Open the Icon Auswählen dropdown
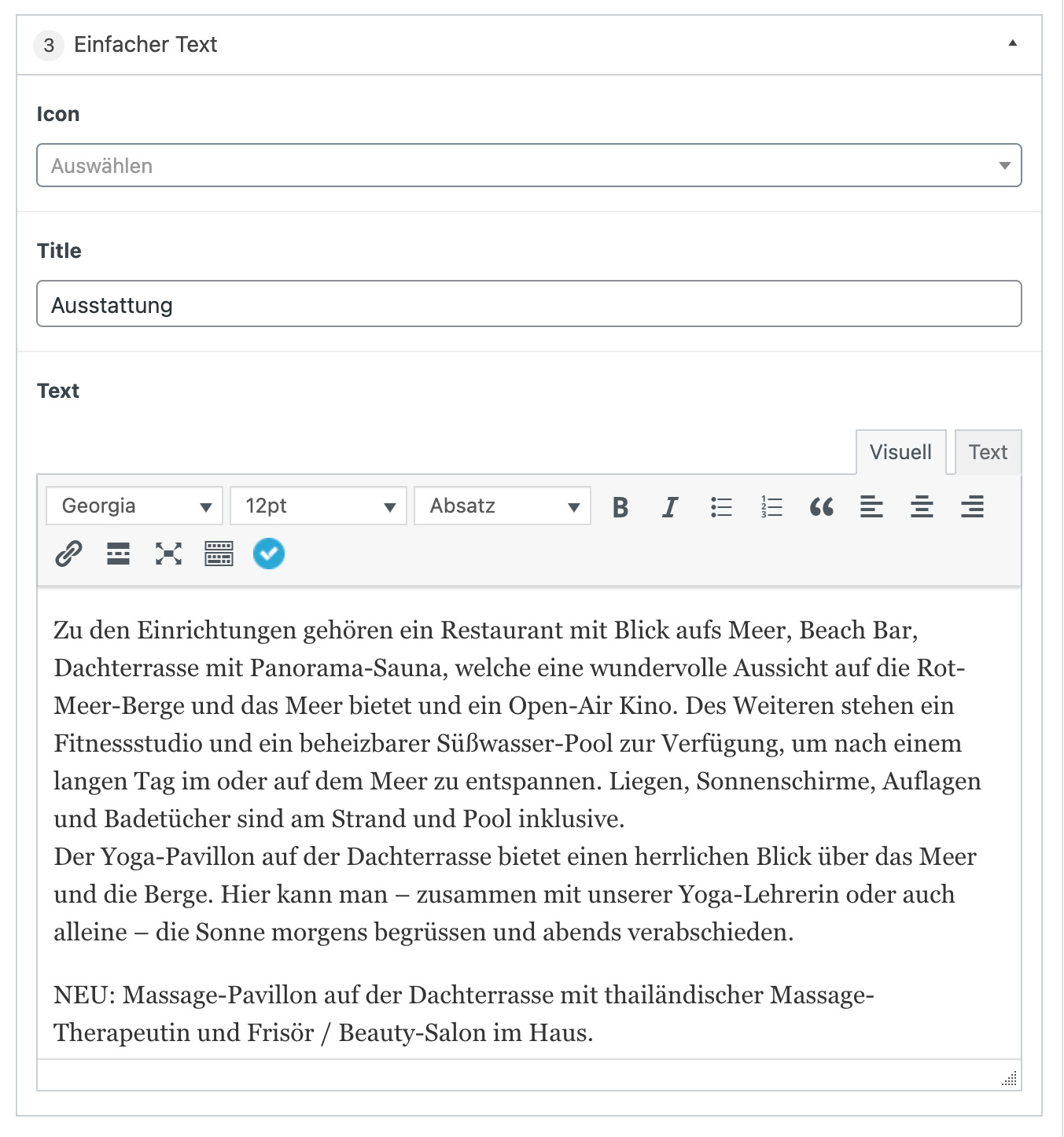 (x=528, y=166)
